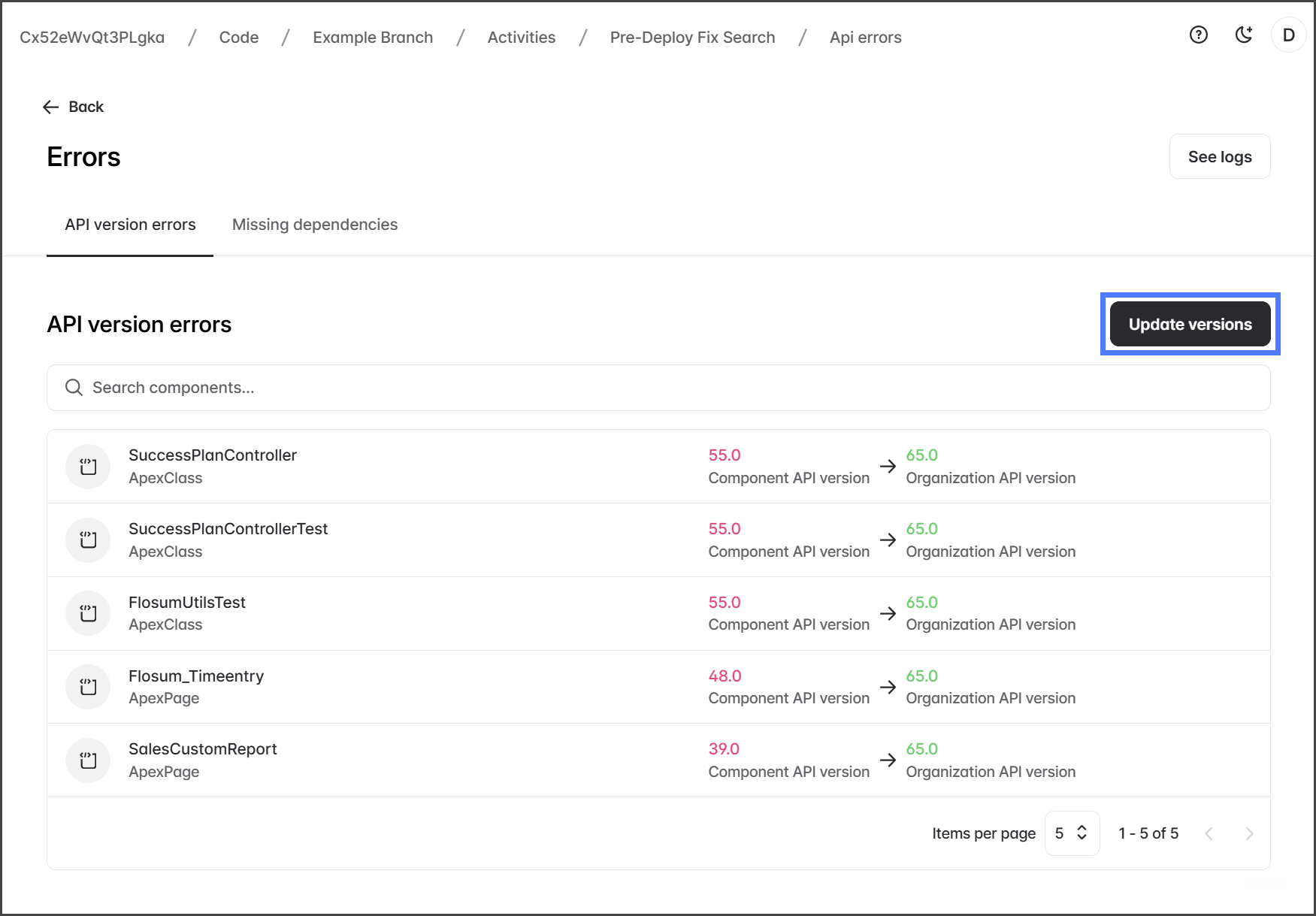1316x916 pixels.
Task: Focus the Search components field
Action: [658, 388]
